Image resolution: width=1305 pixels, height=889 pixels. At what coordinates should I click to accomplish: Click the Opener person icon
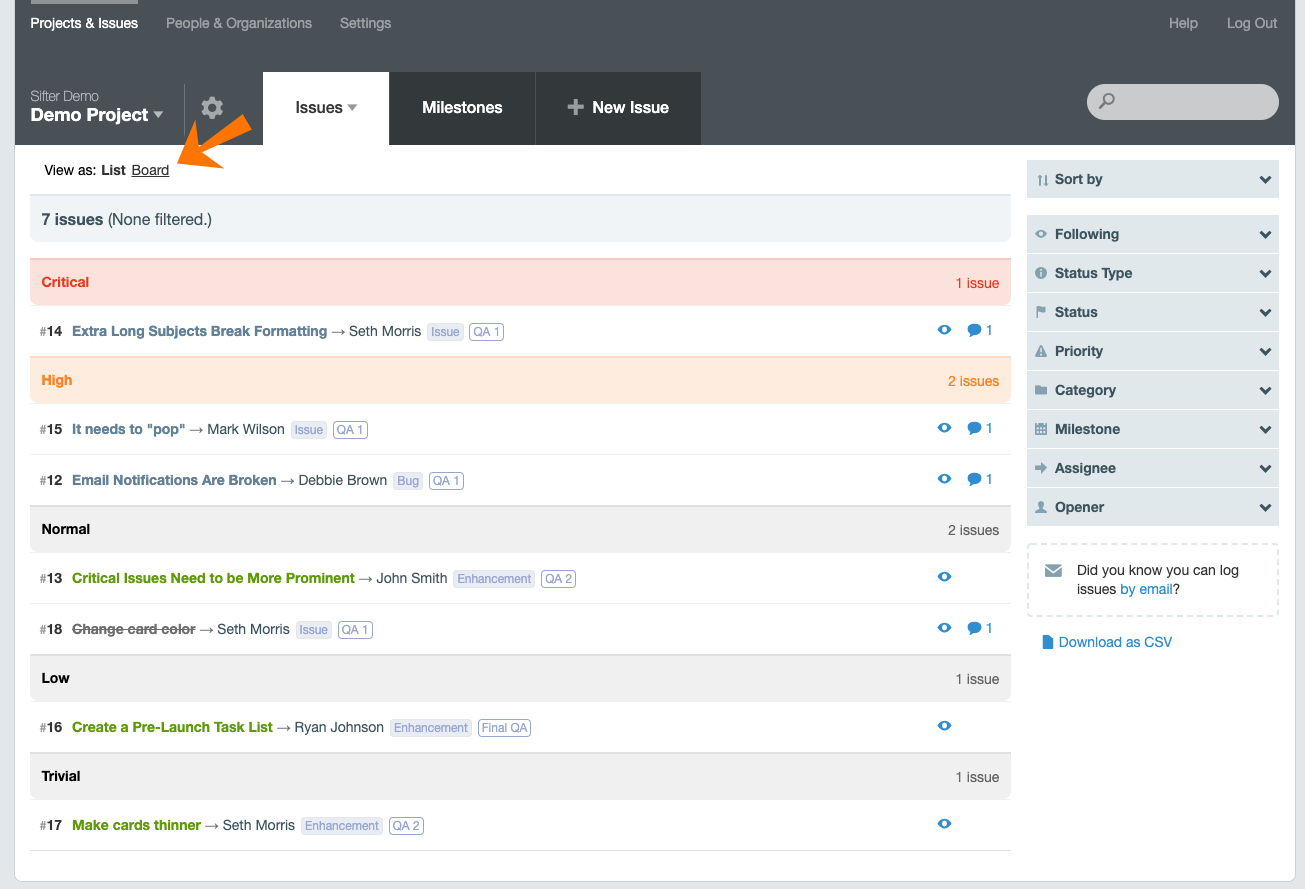click(1041, 507)
